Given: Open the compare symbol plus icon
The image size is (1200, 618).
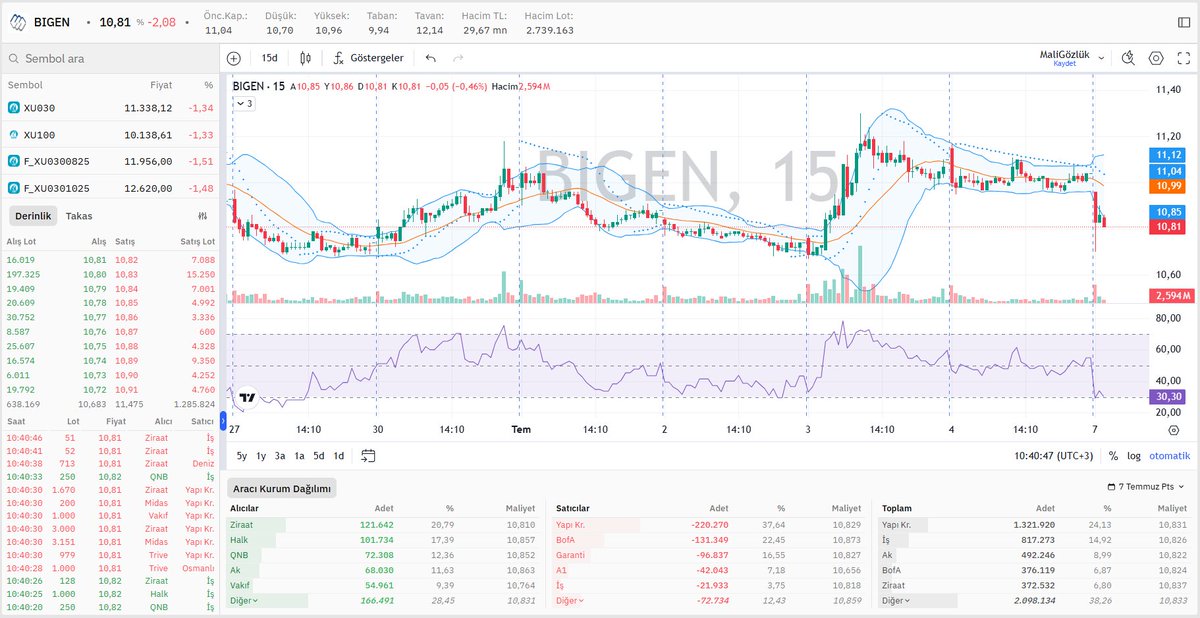Looking at the screenshot, I should [233, 58].
